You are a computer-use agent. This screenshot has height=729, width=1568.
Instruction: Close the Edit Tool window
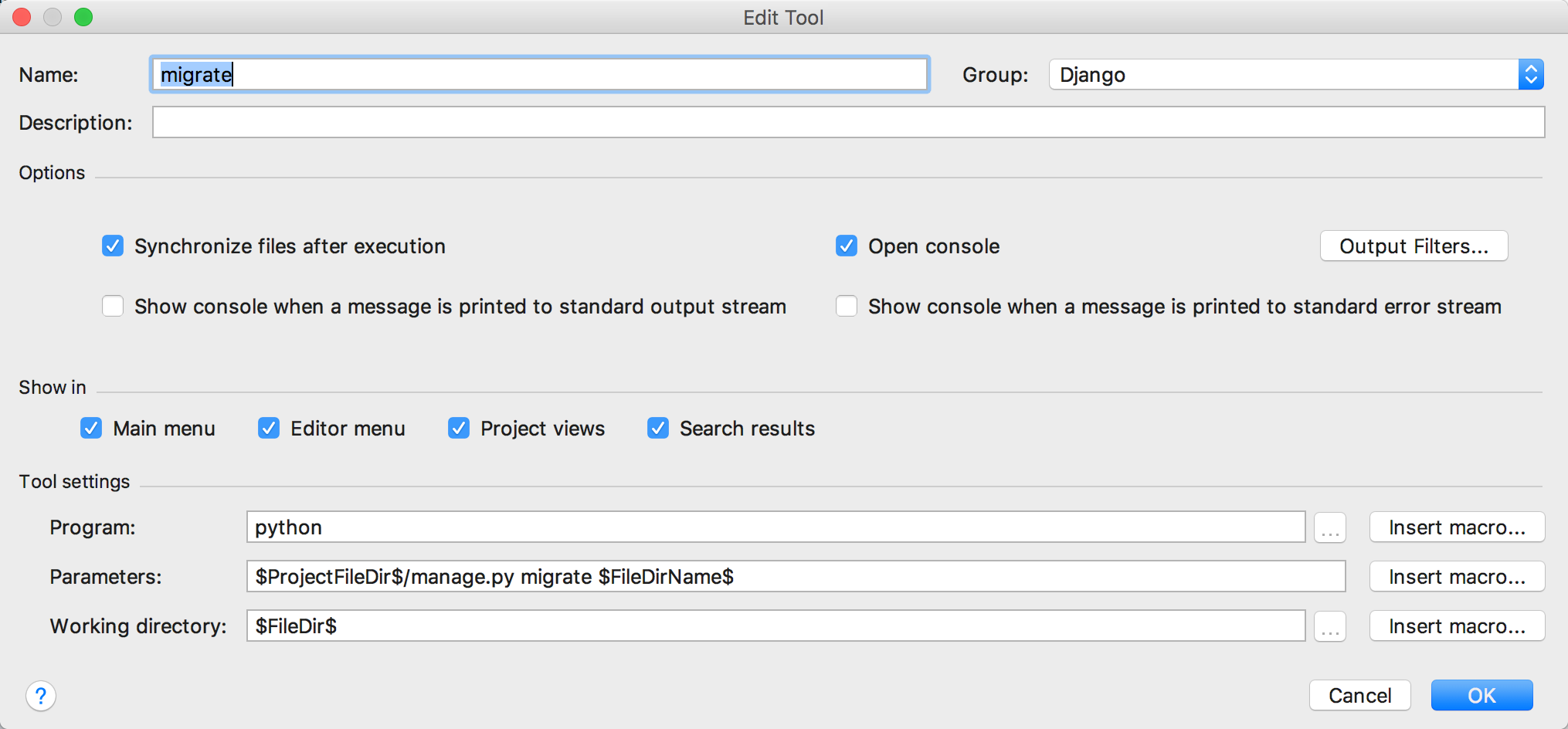click(22, 17)
